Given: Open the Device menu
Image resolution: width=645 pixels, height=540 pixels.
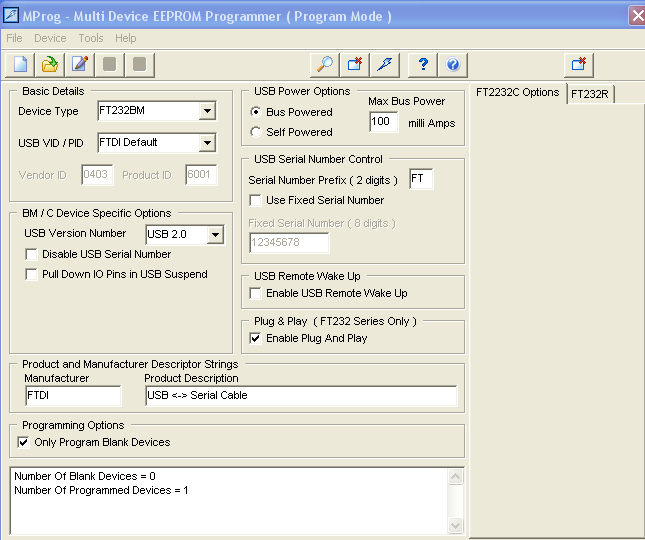Looking at the screenshot, I should click(50, 38).
